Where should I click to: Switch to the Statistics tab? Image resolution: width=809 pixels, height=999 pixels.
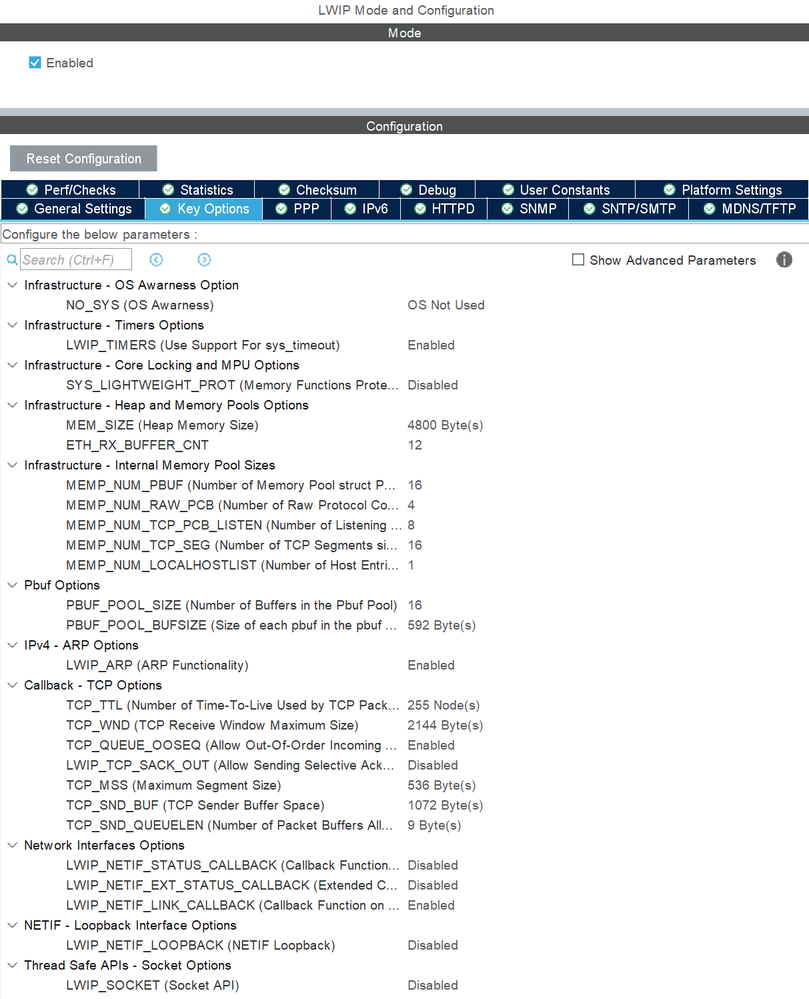[x=197, y=190]
